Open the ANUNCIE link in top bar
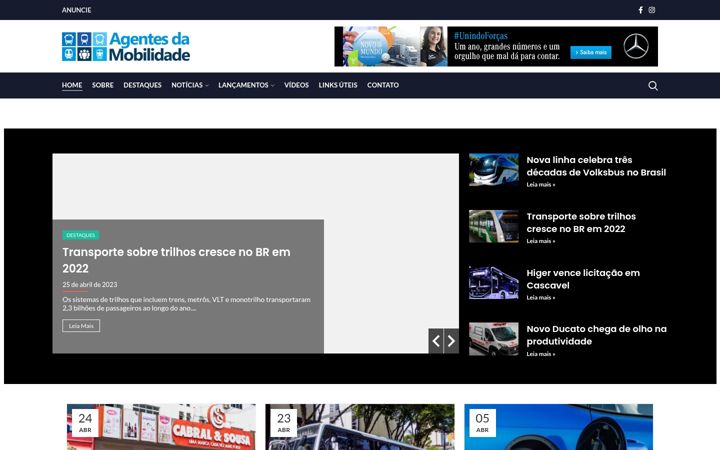This screenshot has width=720, height=450. pyautogui.click(x=76, y=10)
